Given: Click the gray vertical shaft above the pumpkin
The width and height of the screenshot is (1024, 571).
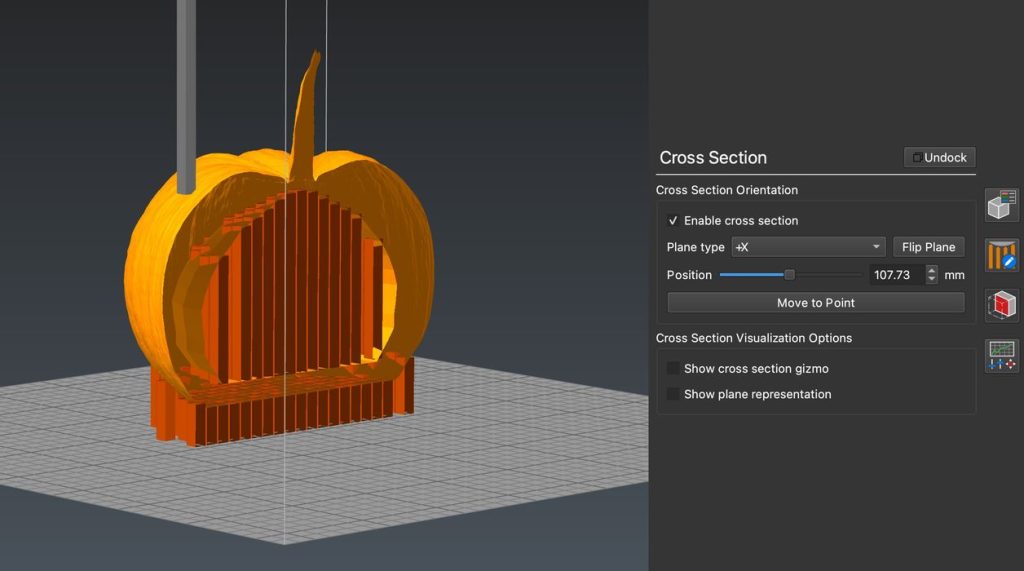Looking at the screenshot, I should pyautogui.click(x=187, y=90).
